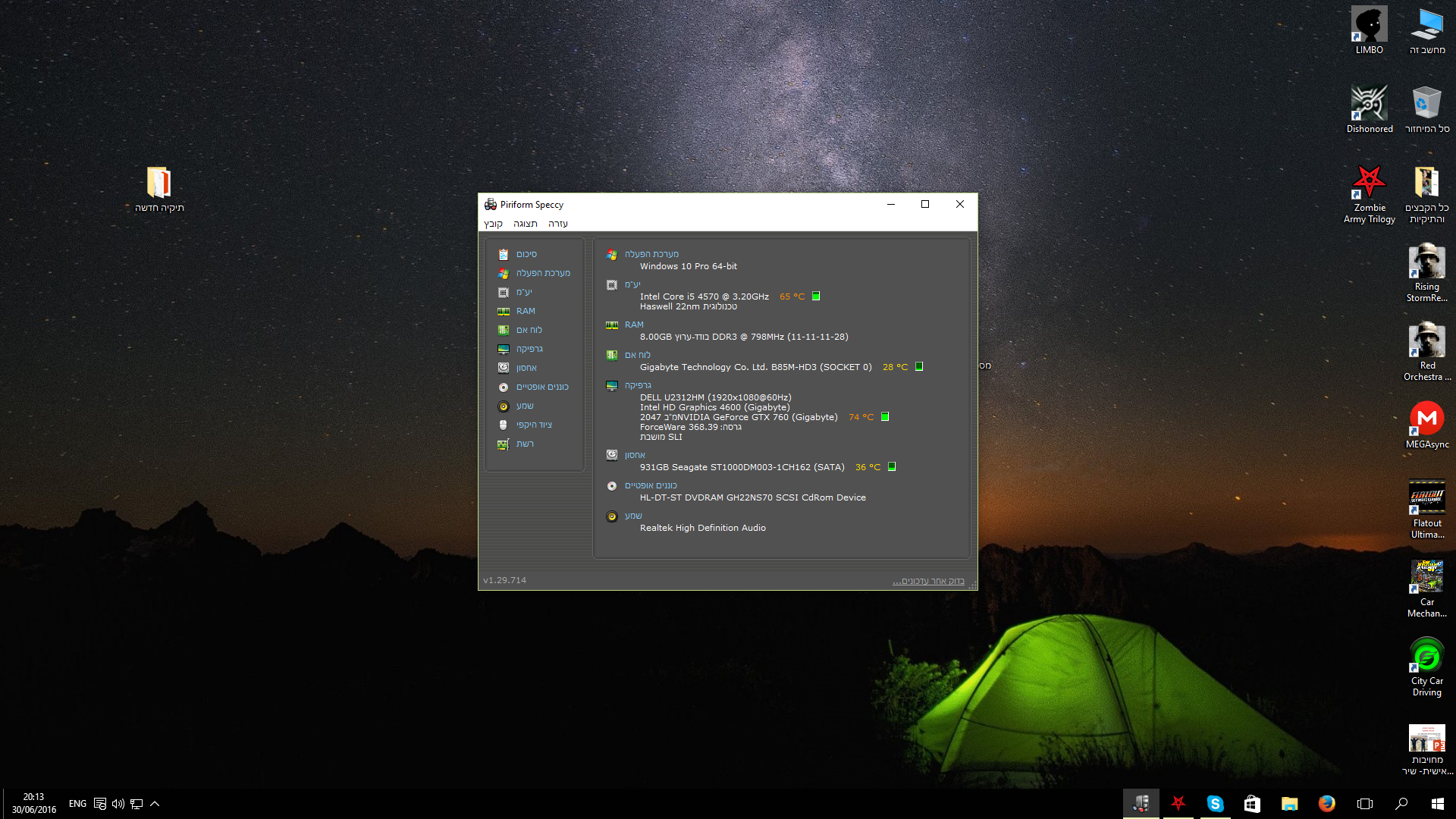Open the Dishonored desktop shortcut
1456x819 pixels.
[x=1370, y=110]
